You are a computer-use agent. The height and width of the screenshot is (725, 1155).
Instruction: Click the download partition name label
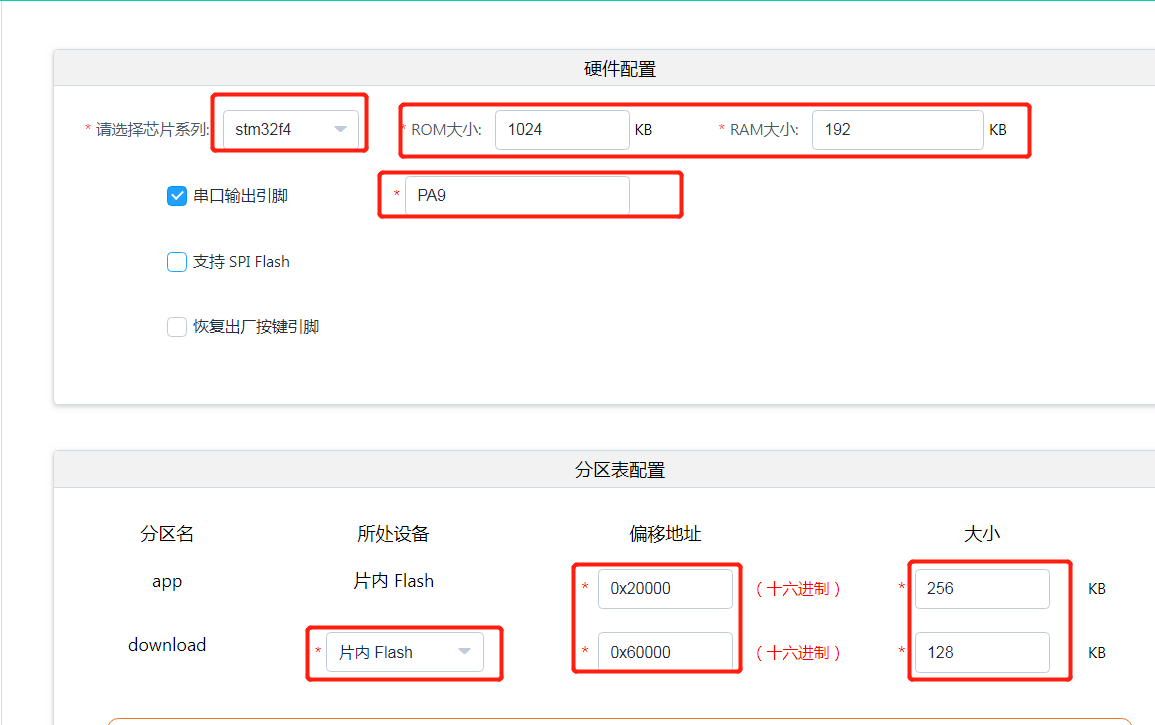pos(167,645)
